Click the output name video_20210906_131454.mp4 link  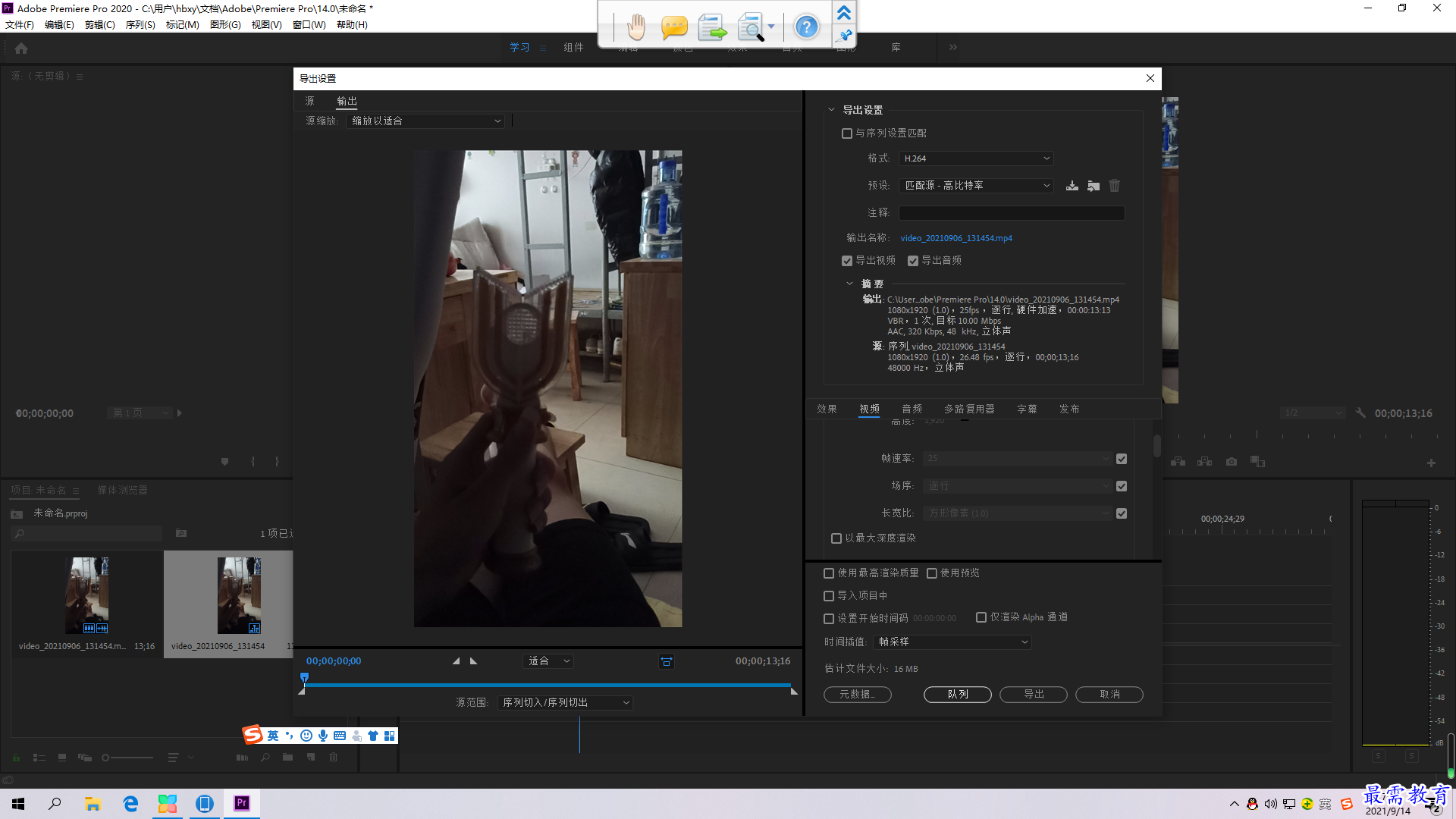click(956, 238)
